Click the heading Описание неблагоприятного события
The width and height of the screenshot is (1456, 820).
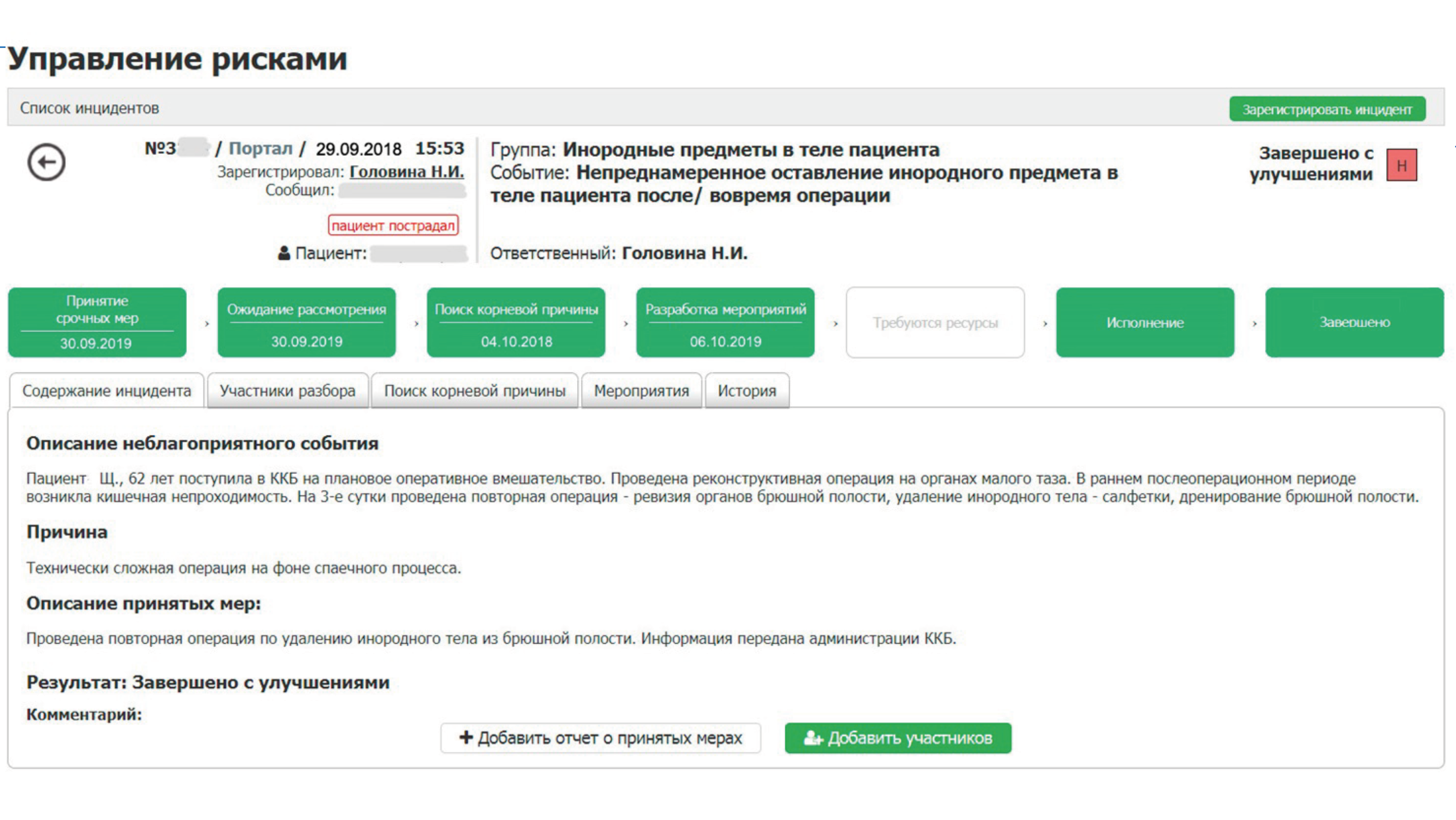point(202,443)
